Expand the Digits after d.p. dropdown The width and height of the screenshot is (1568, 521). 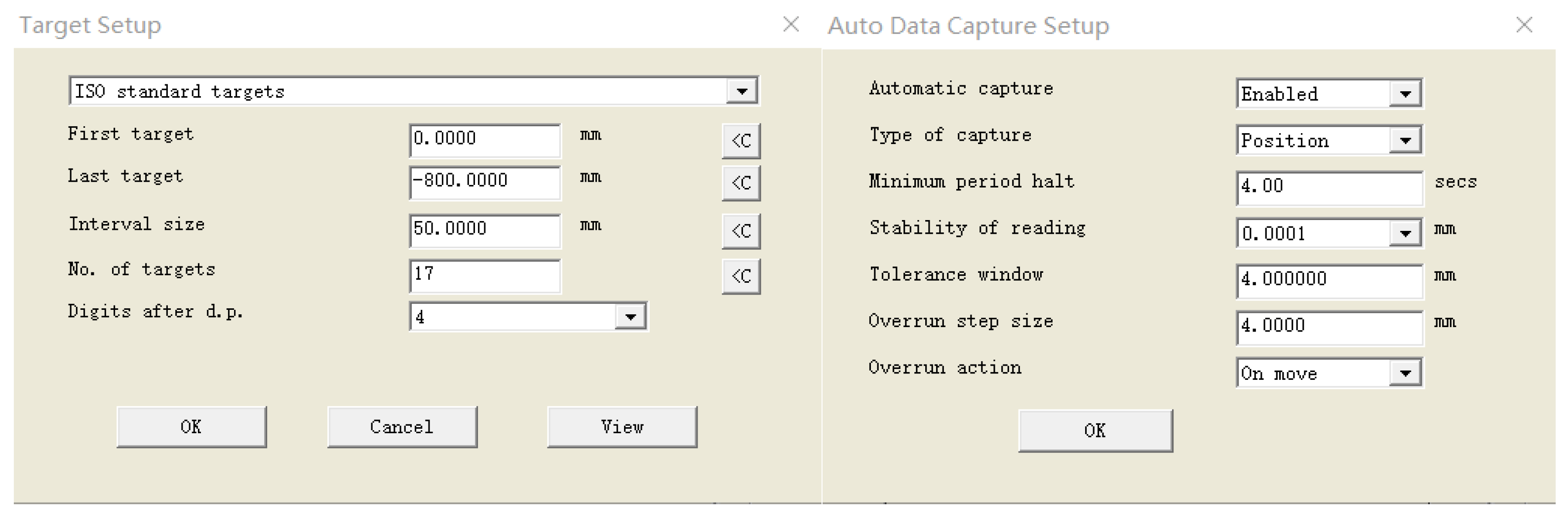630,317
